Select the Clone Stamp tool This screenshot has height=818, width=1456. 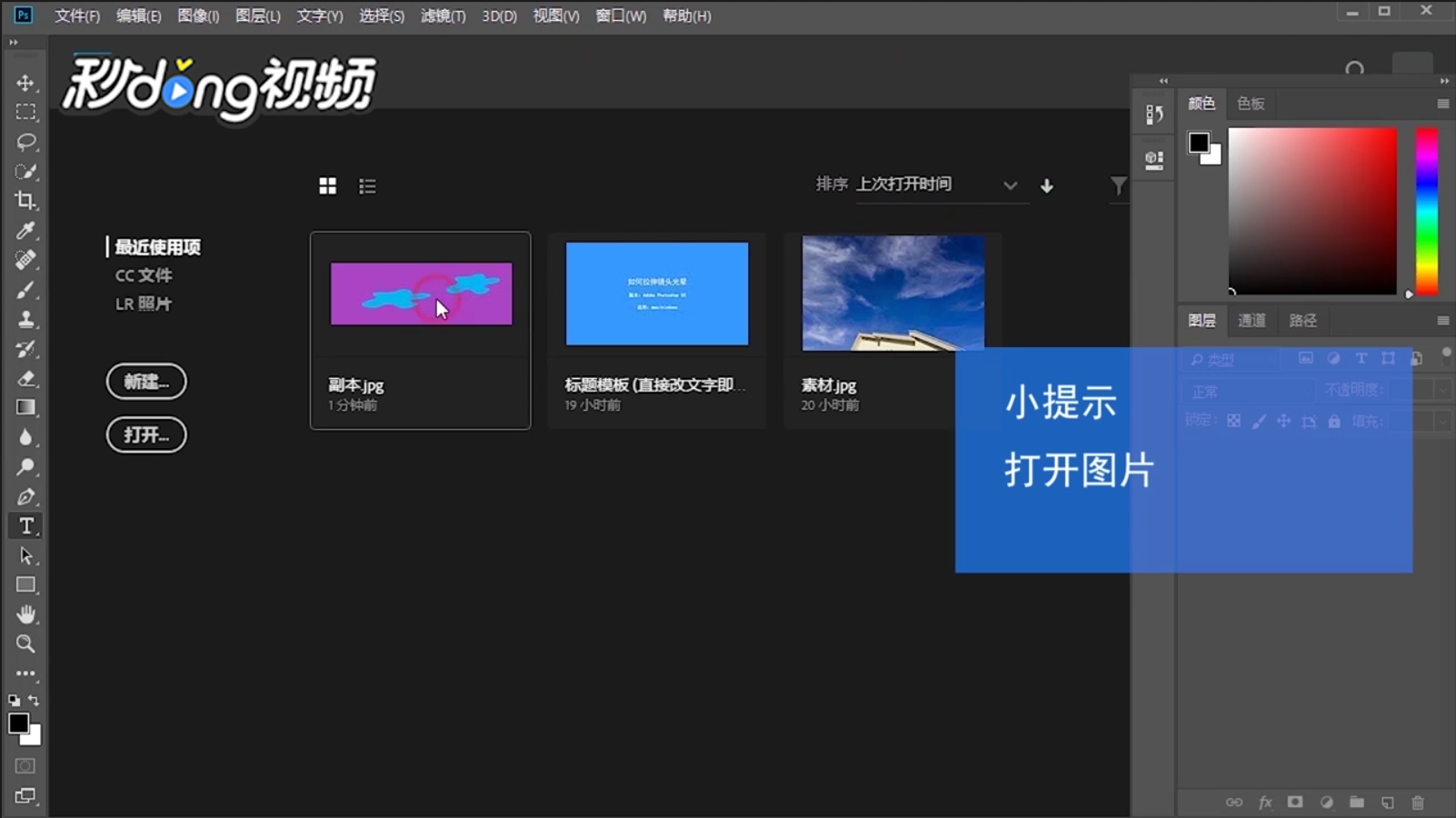[x=25, y=319]
